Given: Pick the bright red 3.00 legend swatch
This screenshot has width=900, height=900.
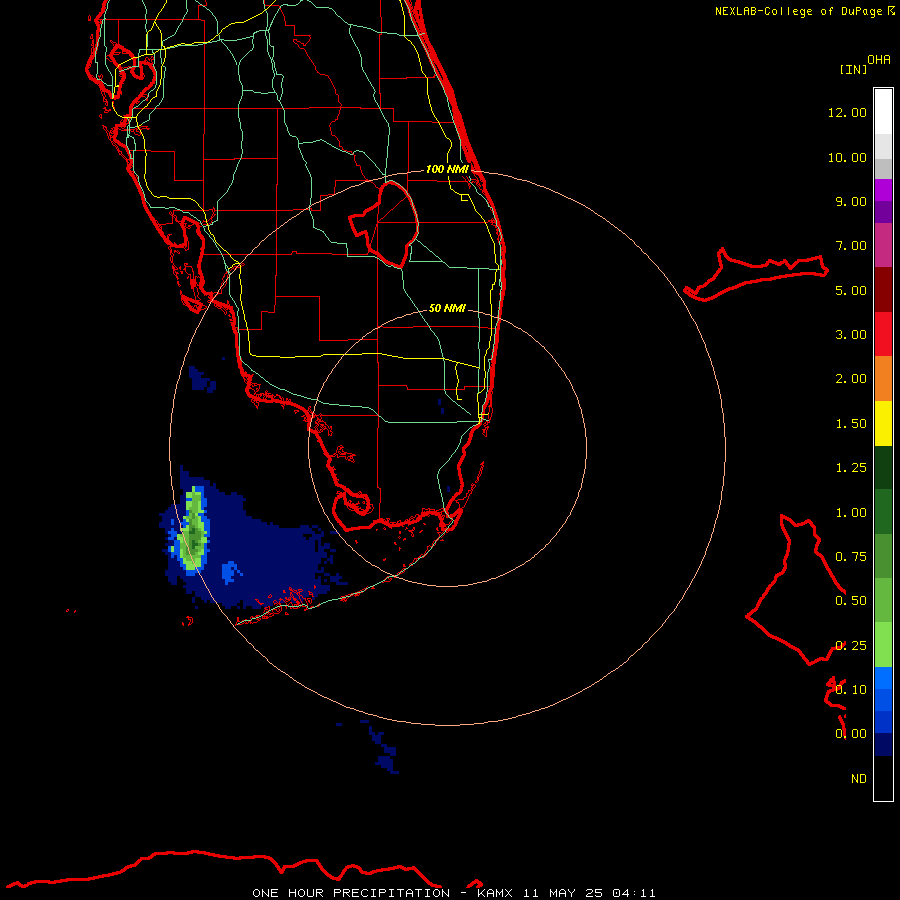Looking at the screenshot, I should (x=883, y=334).
